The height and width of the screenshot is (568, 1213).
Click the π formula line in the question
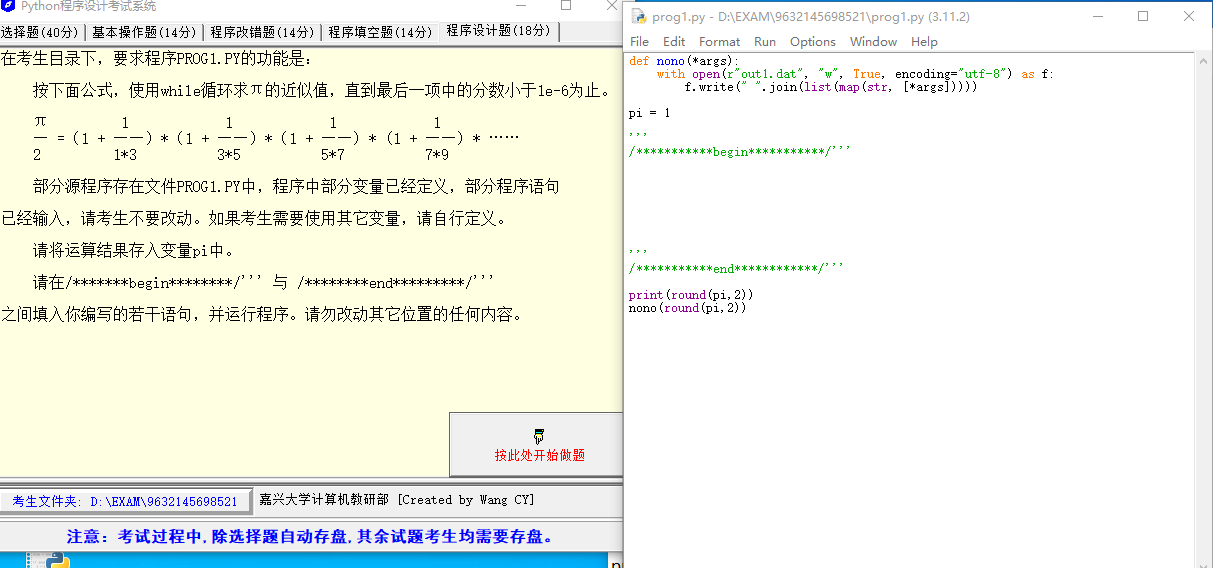pyautogui.click(x=277, y=138)
